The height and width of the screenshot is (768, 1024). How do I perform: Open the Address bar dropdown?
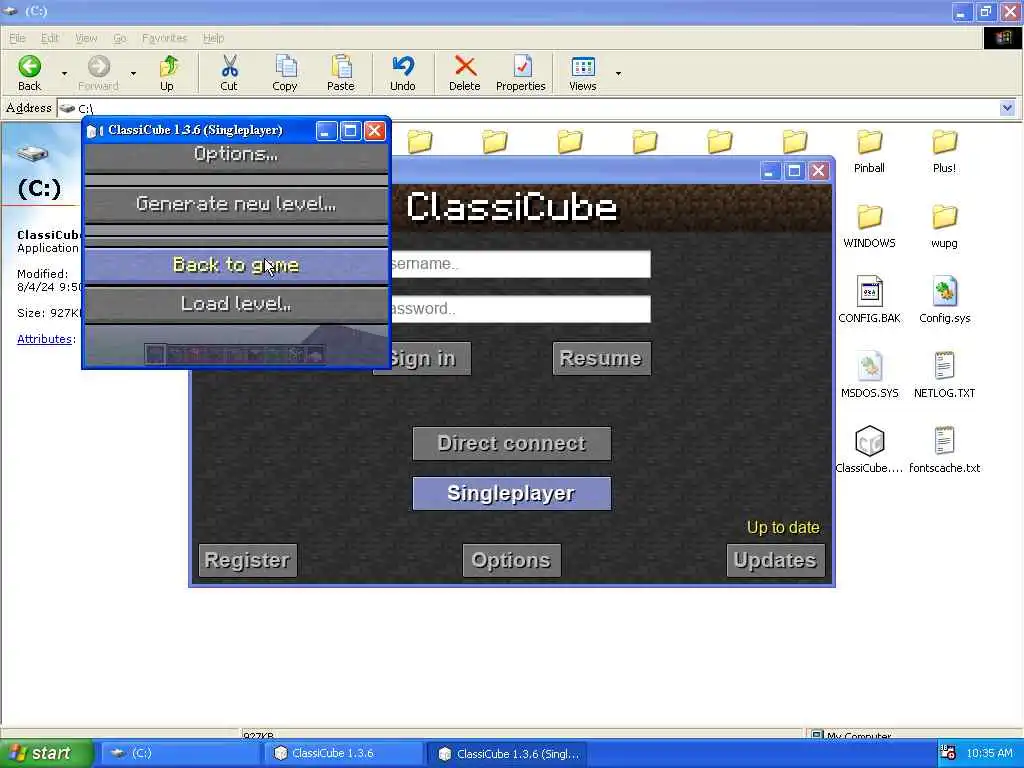click(x=1007, y=108)
